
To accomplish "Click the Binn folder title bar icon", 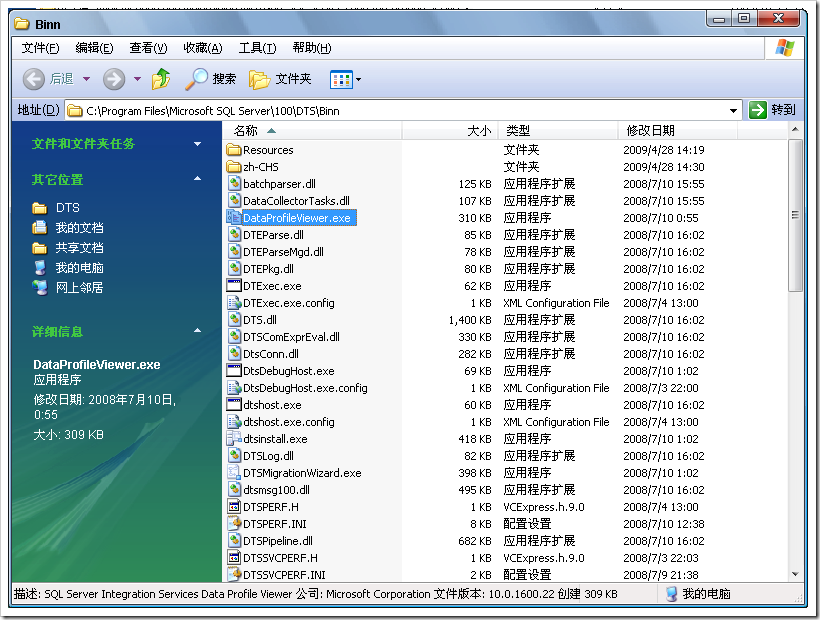I will 22,24.
